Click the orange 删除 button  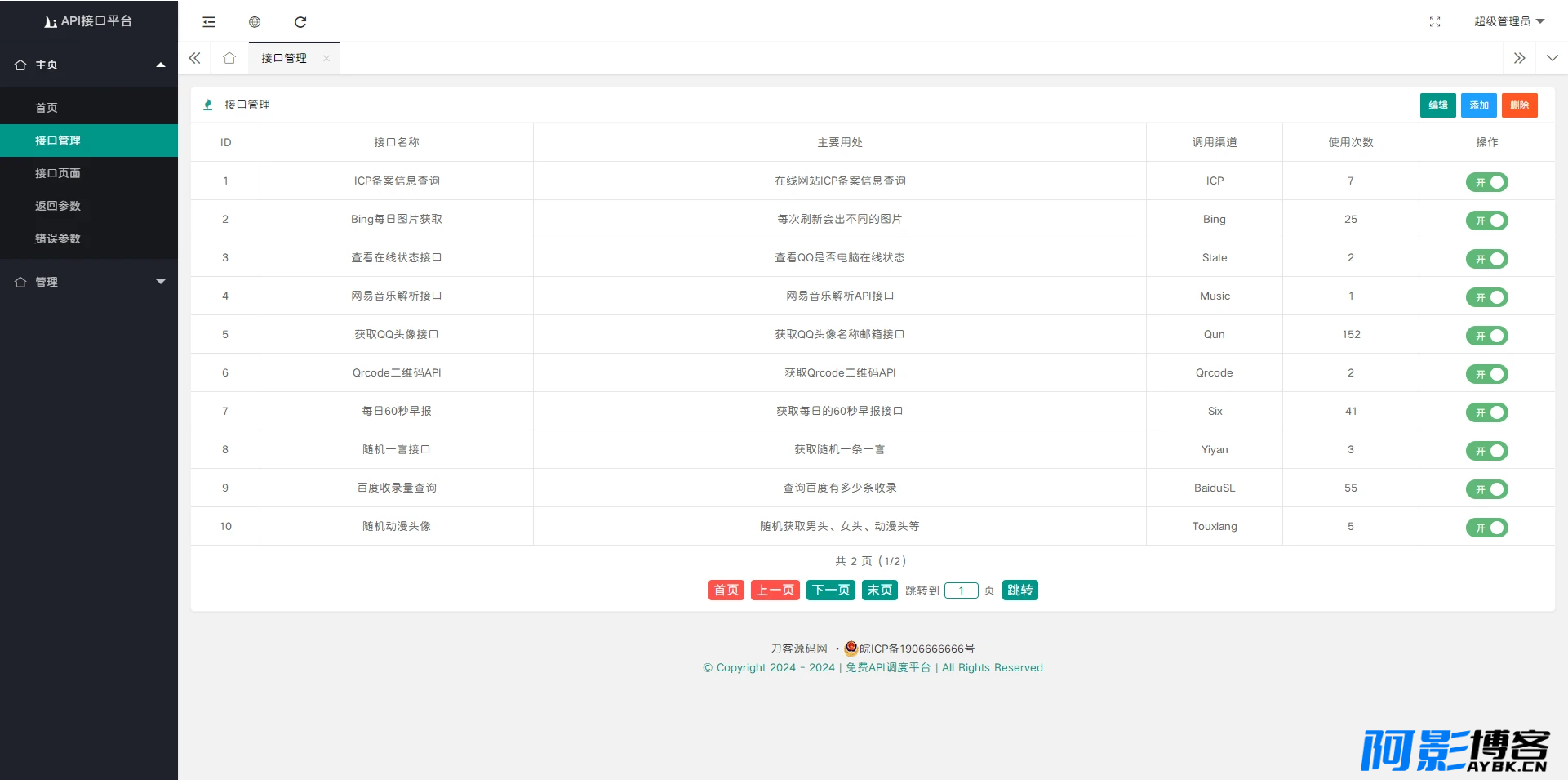[1519, 105]
